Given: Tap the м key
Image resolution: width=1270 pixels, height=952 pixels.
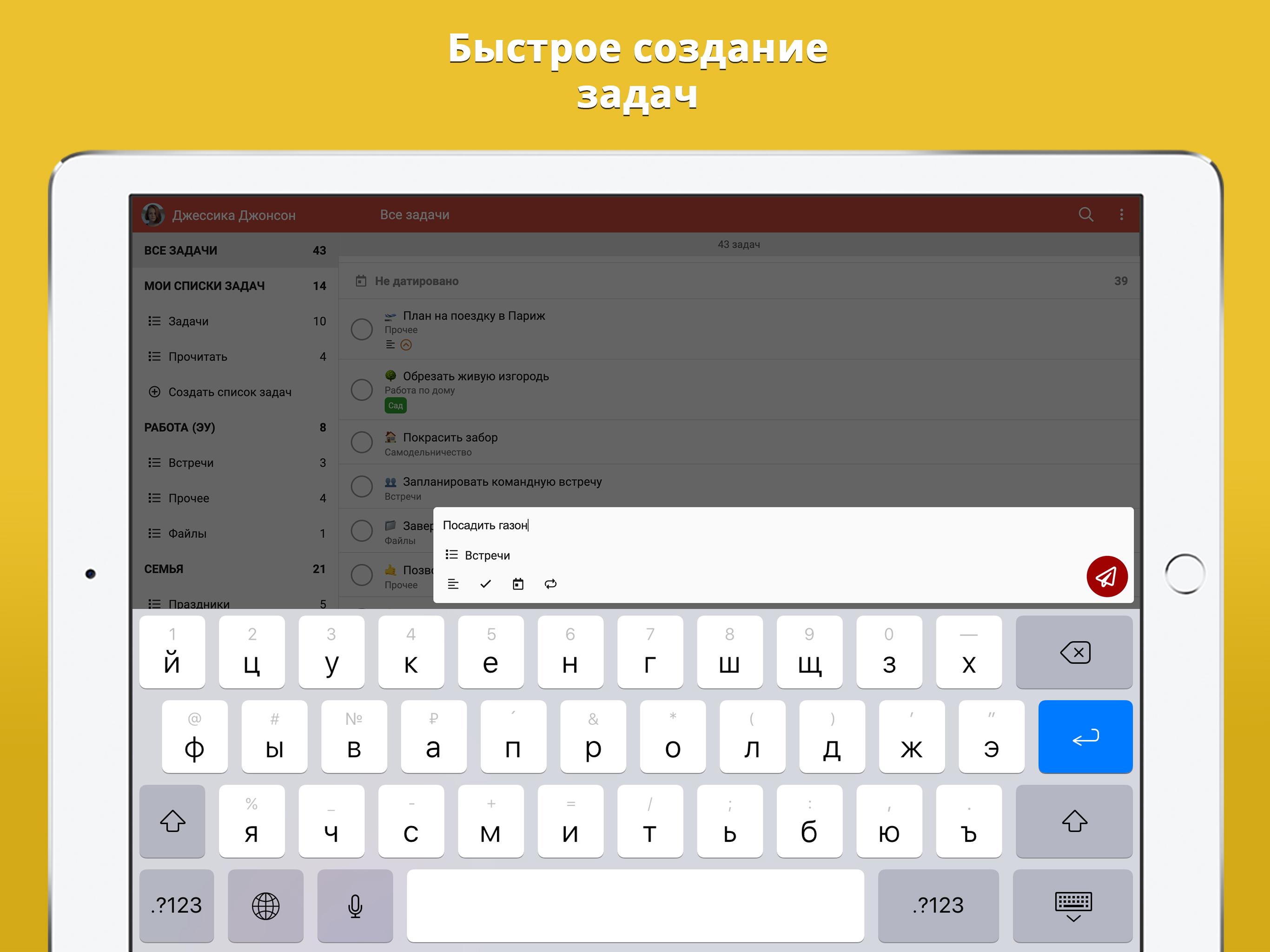Looking at the screenshot, I should click(491, 821).
